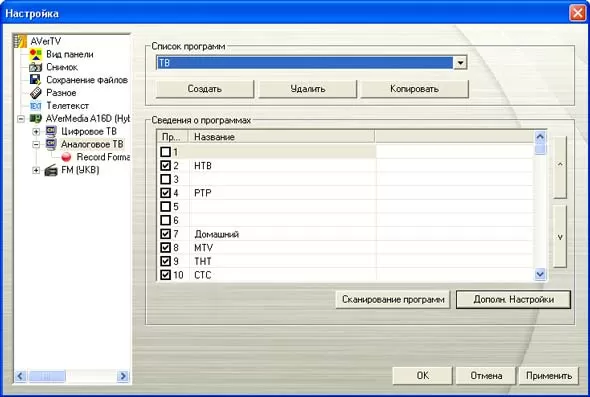
Task: Select the СТС channel name
Action: [x=203, y=275]
